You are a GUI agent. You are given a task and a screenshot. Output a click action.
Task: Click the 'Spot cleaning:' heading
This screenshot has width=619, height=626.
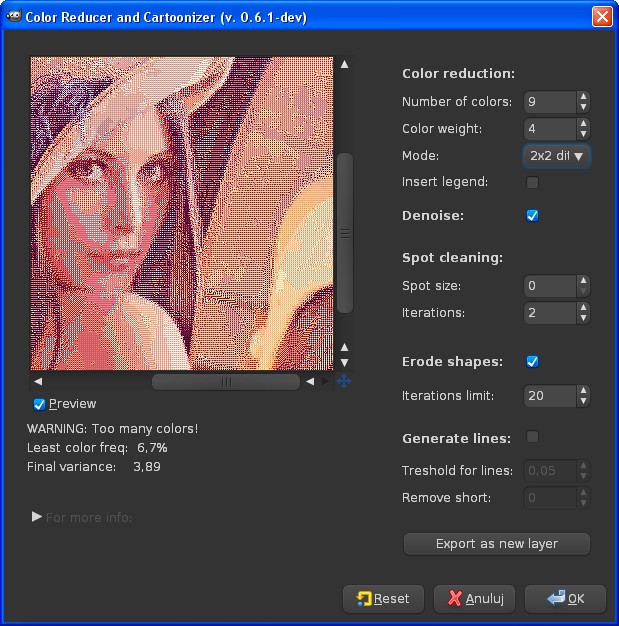coord(452,258)
